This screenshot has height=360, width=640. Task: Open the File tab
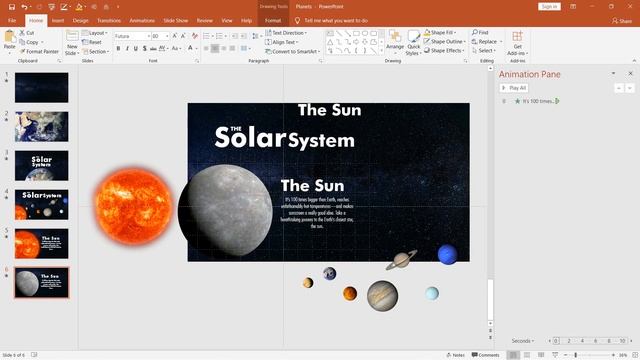(12, 20)
